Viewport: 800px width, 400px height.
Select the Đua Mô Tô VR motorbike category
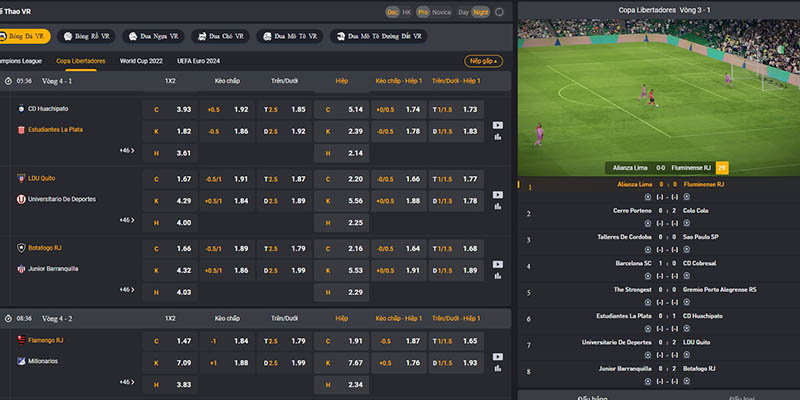click(x=292, y=36)
